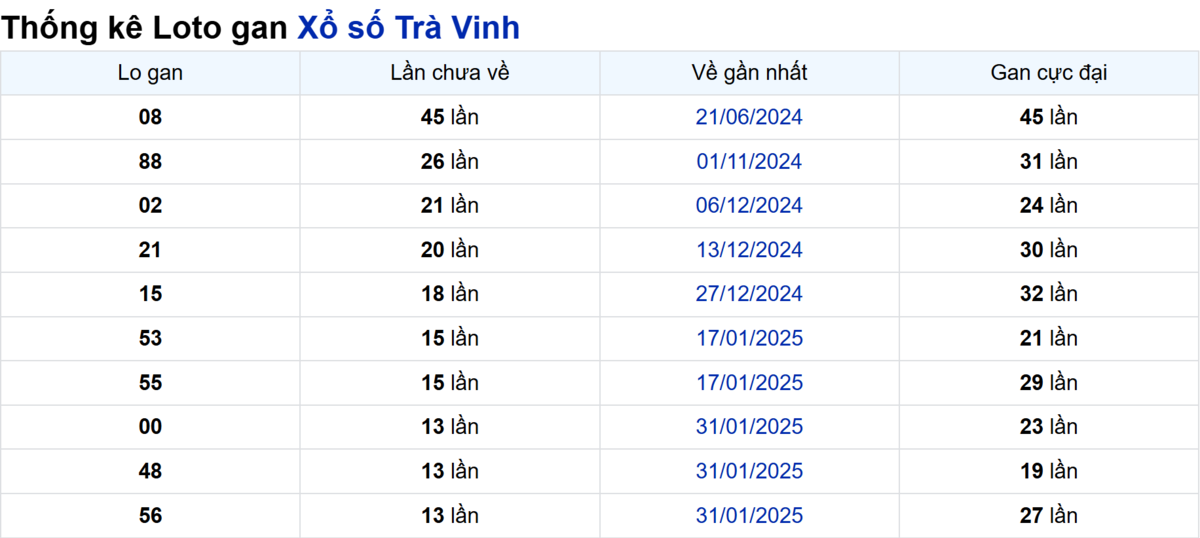
Task: Click the Về gần nhất column header
Action: point(749,73)
